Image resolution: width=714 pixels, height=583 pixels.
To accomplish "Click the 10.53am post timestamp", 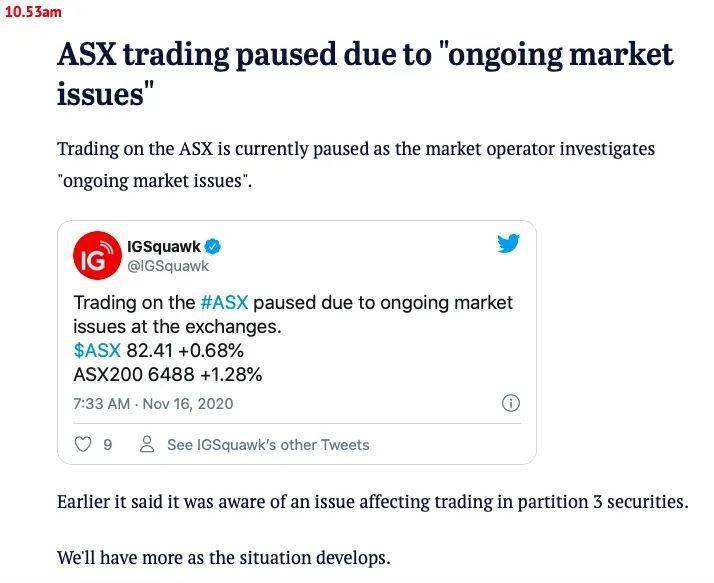I will [x=33, y=12].
